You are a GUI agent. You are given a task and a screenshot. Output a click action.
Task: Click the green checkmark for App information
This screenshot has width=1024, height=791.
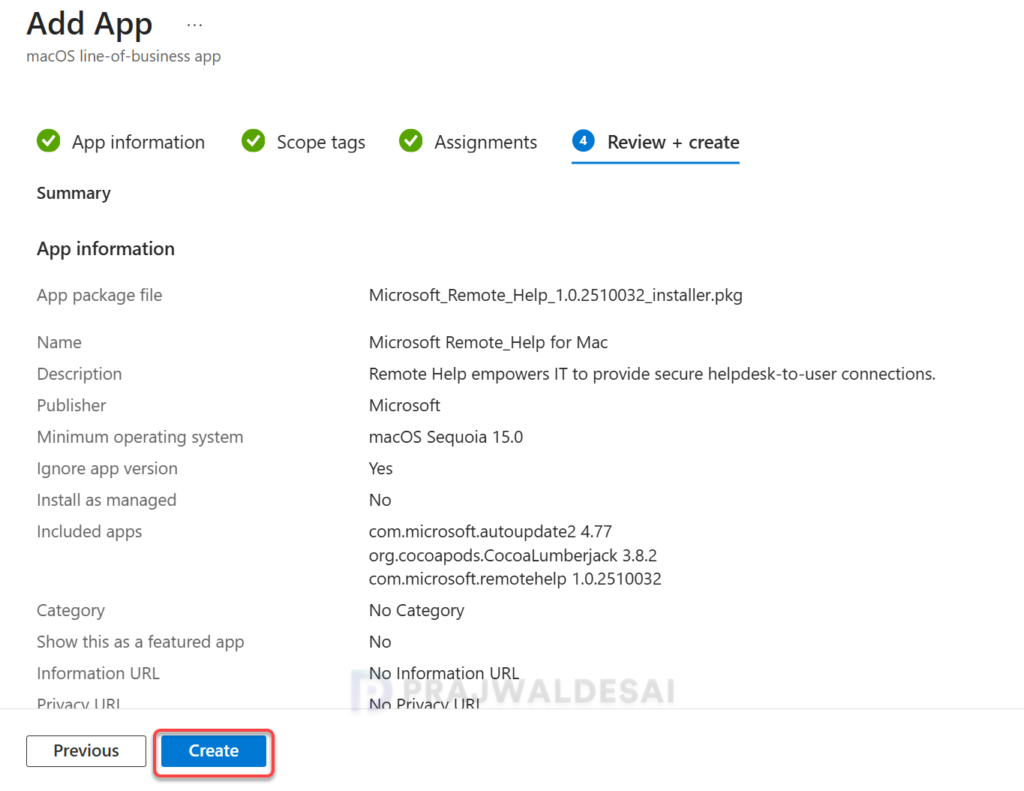pyautogui.click(x=48, y=140)
